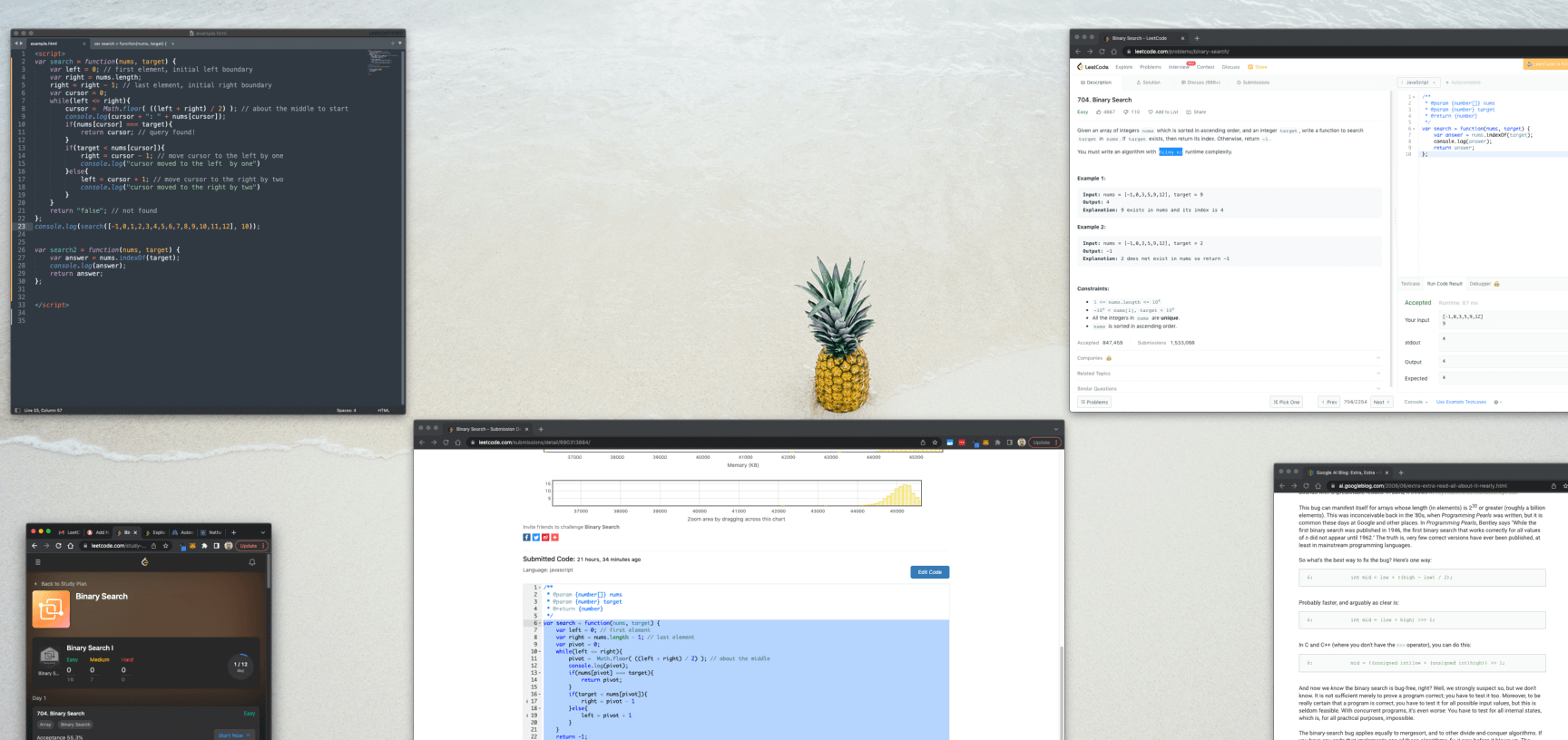Open tab search chevron in submission browser

pos(1055,429)
